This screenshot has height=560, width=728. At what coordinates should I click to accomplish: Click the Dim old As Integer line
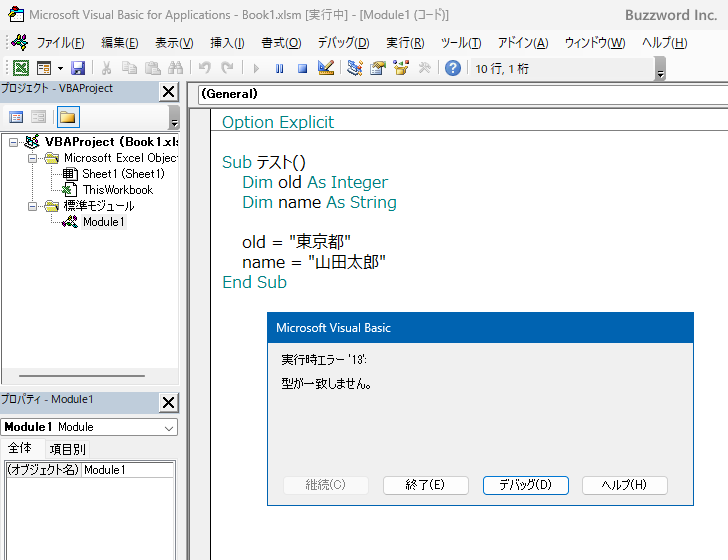pos(315,182)
